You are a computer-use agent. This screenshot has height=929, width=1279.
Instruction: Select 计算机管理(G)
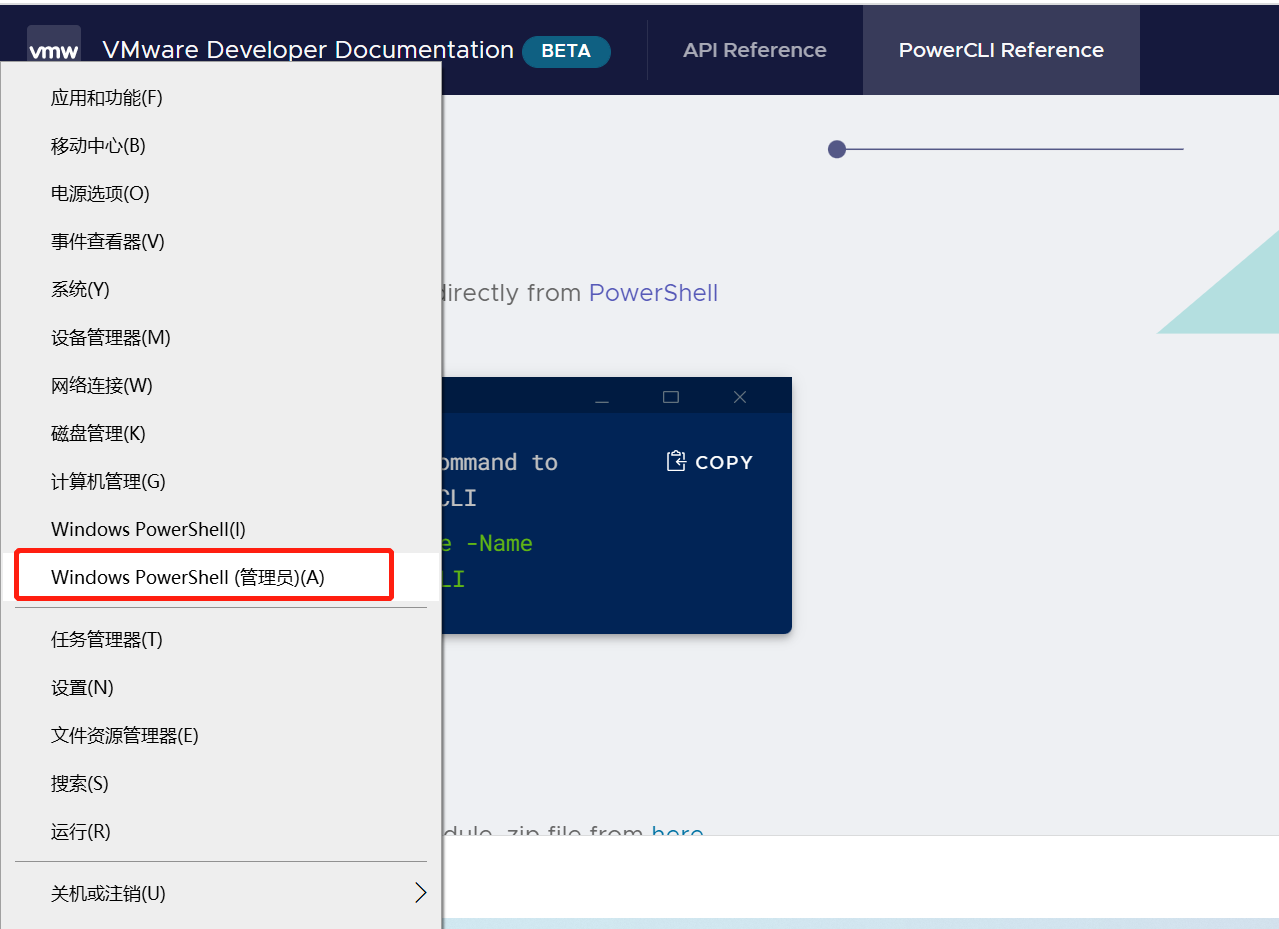pyautogui.click(x=220, y=481)
